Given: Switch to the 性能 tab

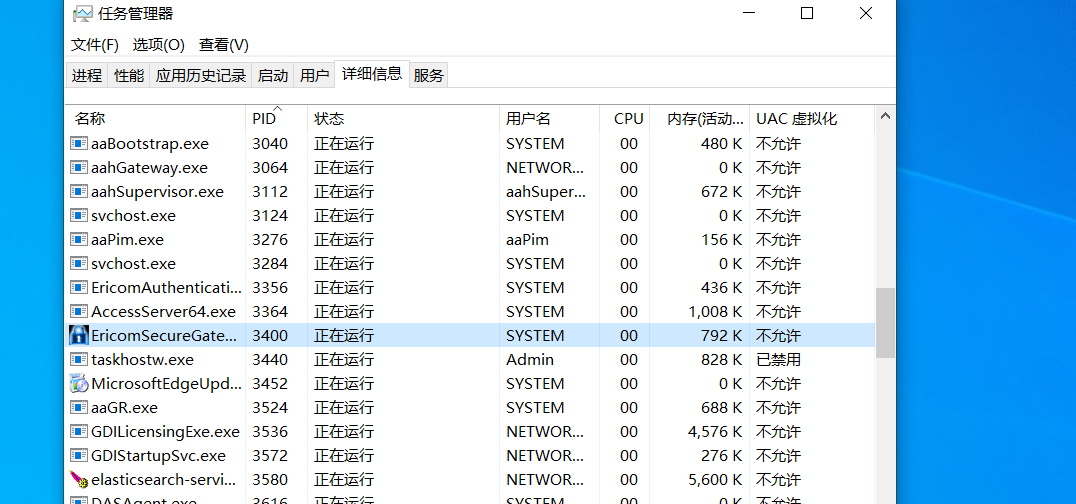Looking at the screenshot, I should [129, 75].
